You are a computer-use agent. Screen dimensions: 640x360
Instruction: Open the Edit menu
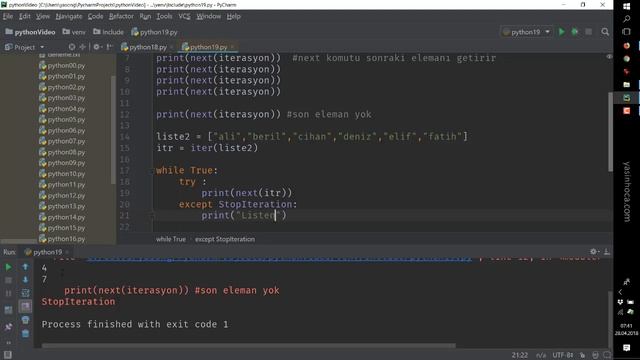coord(24,16)
